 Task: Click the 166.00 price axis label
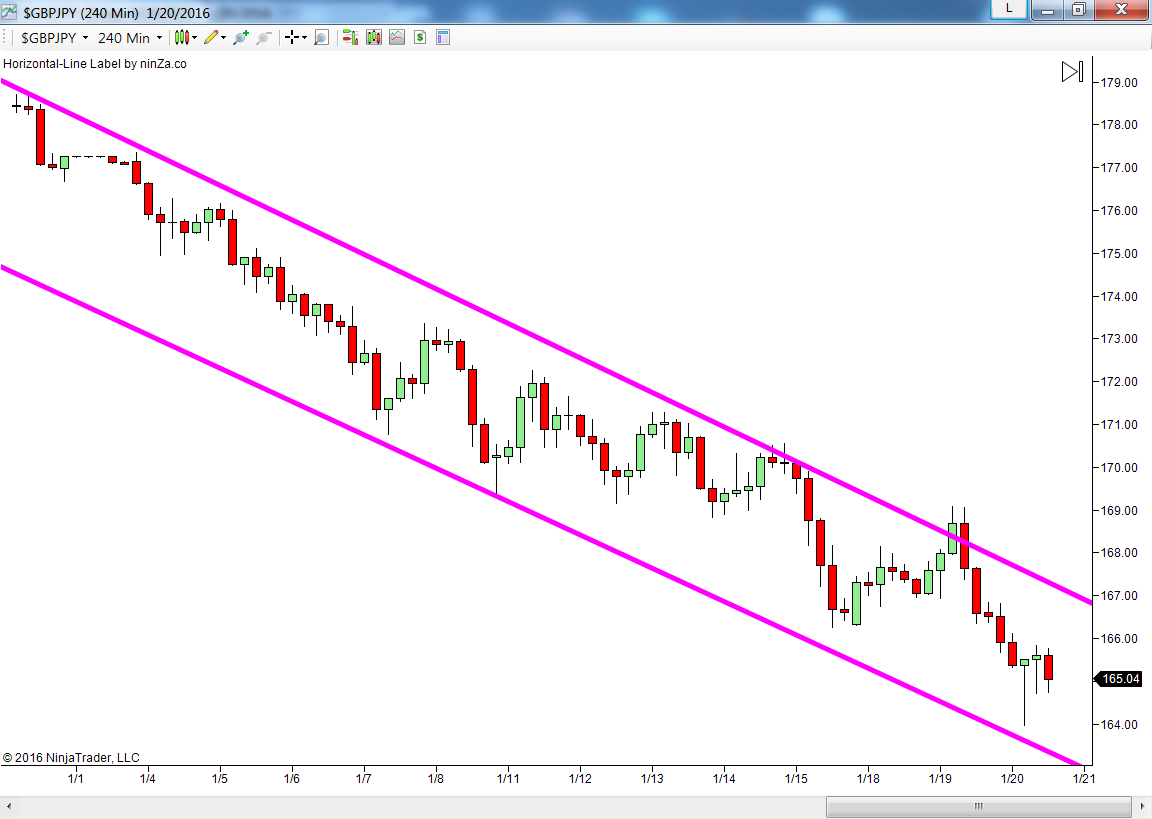click(x=1118, y=639)
